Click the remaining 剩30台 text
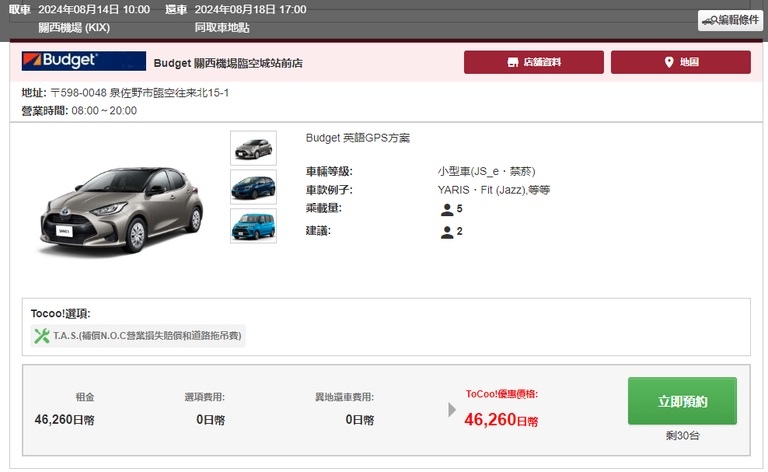The height and width of the screenshot is (472, 768). pos(682,435)
